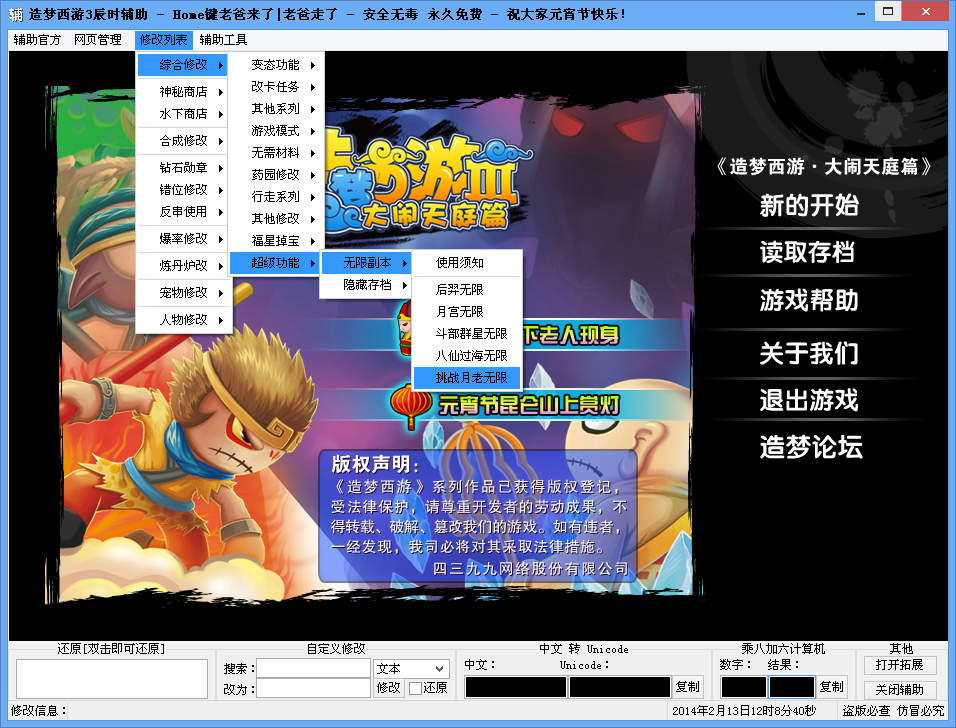Click the 还原 restore list box
The height and width of the screenshot is (728, 956).
(112, 678)
